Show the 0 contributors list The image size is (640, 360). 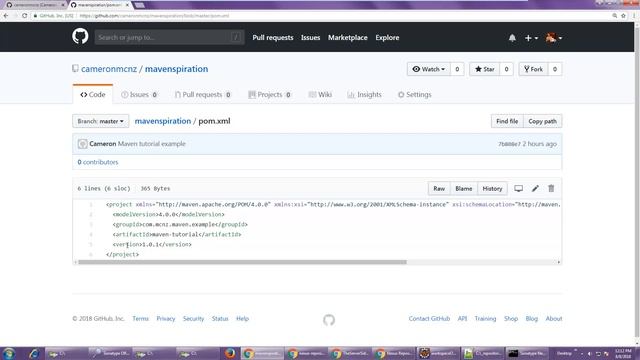[x=98, y=162]
